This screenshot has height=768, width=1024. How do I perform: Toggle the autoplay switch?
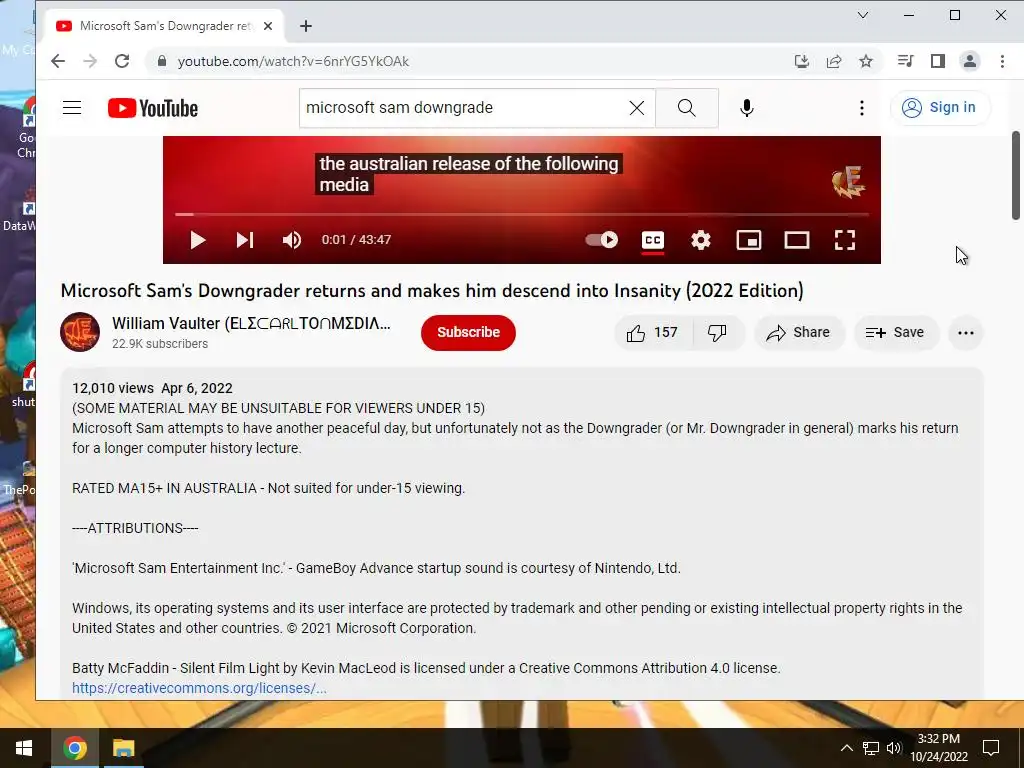[x=601, y=240]
